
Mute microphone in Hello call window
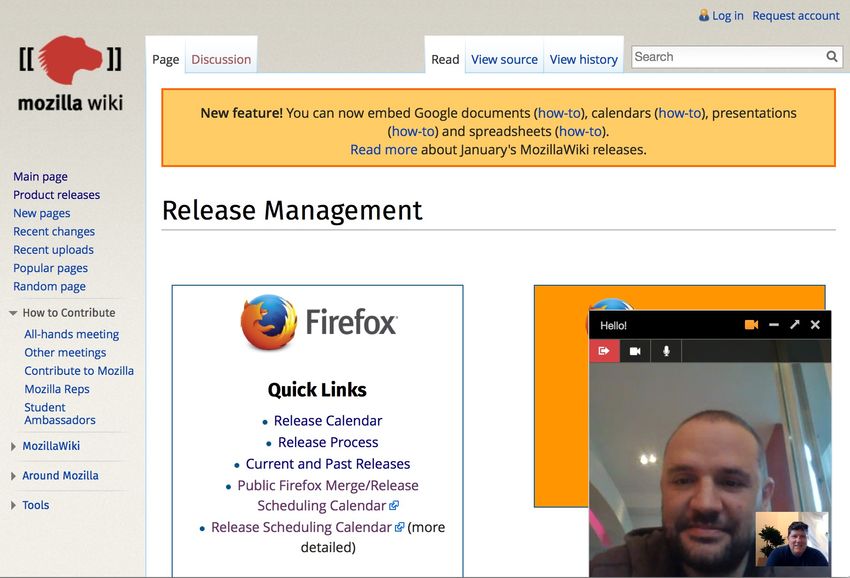click(666, 351)
